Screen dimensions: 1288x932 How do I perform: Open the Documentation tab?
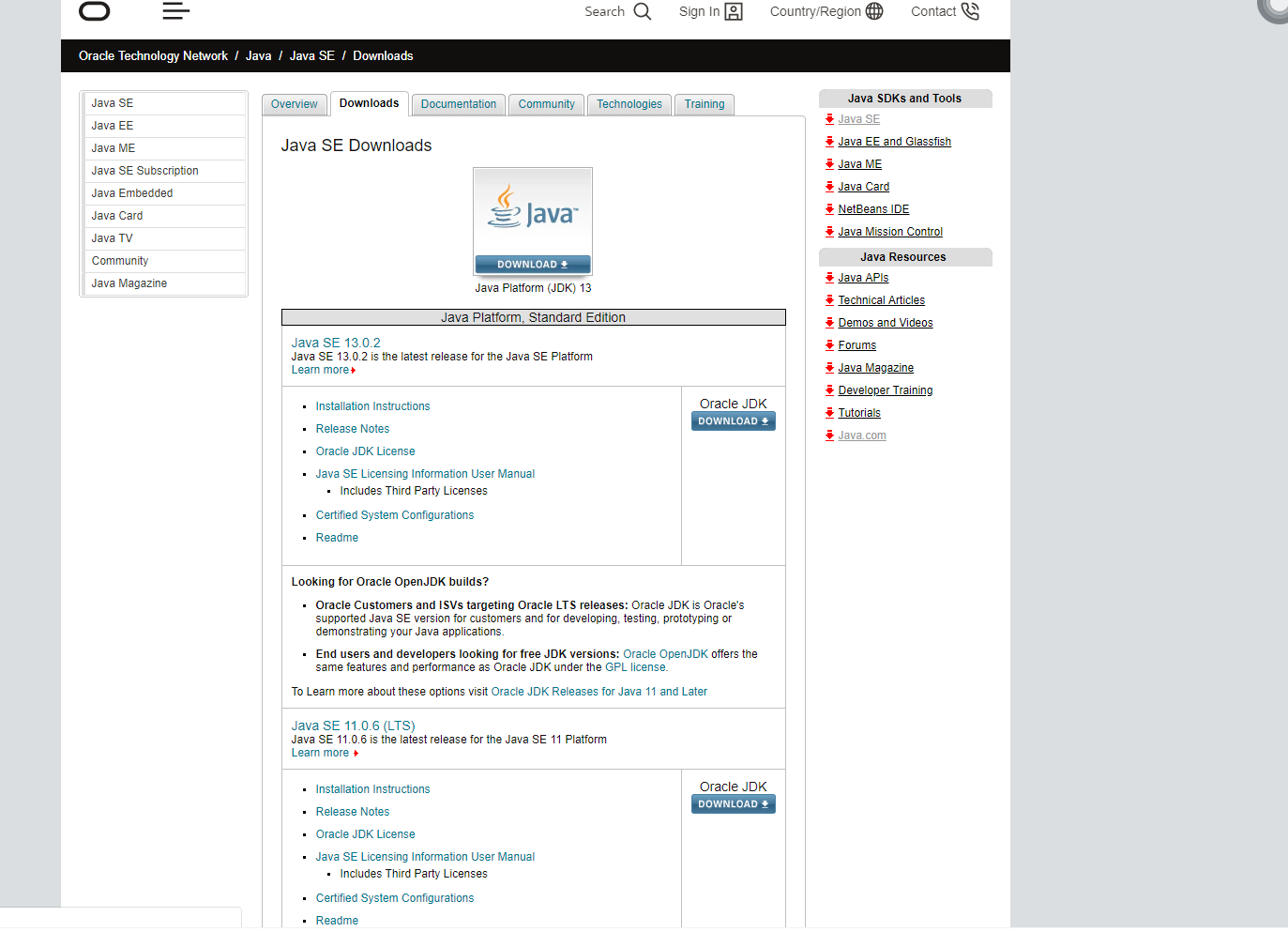click(458, 104)
